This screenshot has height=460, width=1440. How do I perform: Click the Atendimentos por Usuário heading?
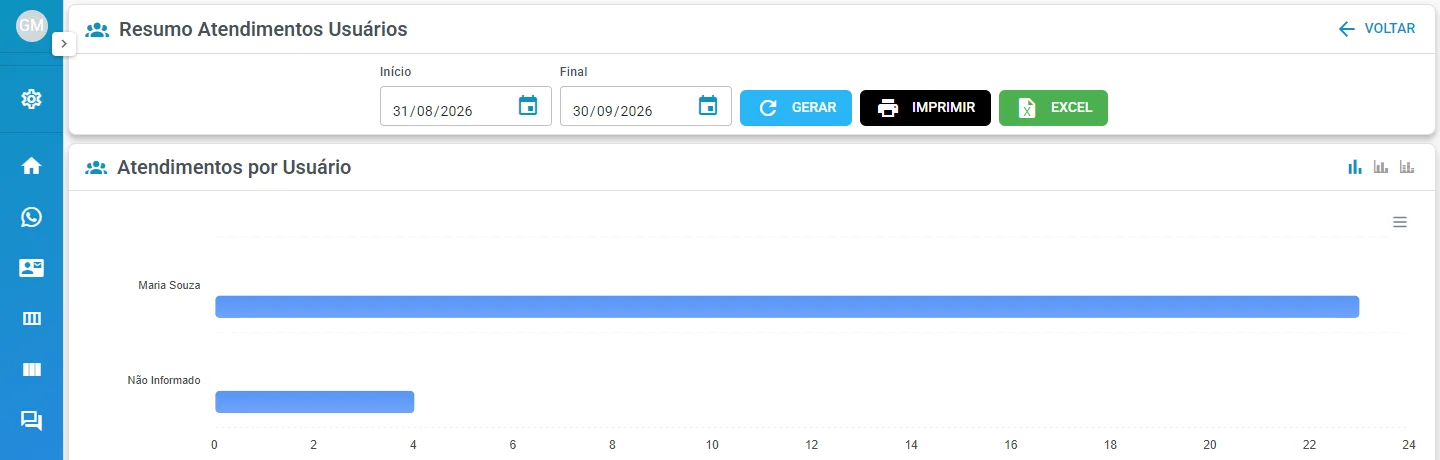coord(234,168)
